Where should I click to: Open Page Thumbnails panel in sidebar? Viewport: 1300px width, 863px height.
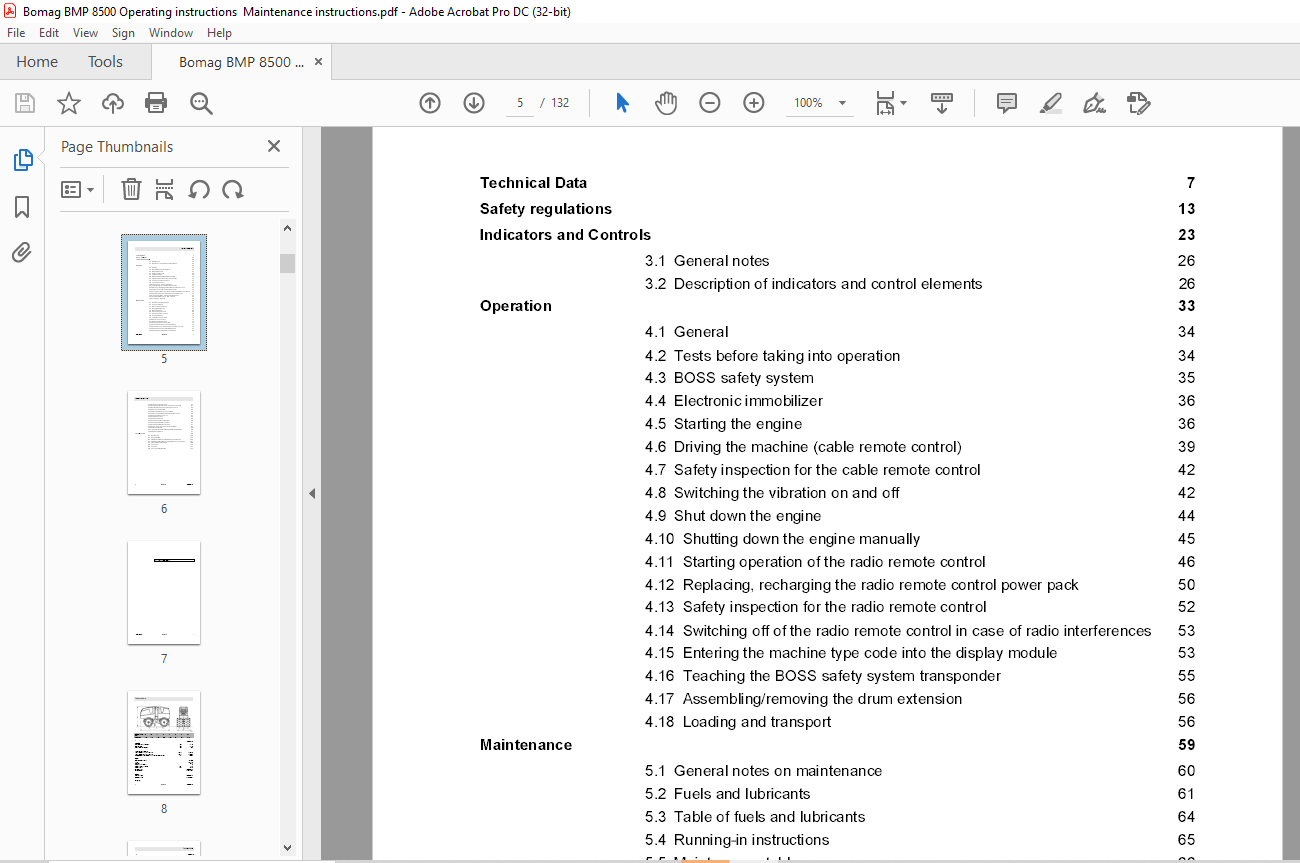click(22, 160)
